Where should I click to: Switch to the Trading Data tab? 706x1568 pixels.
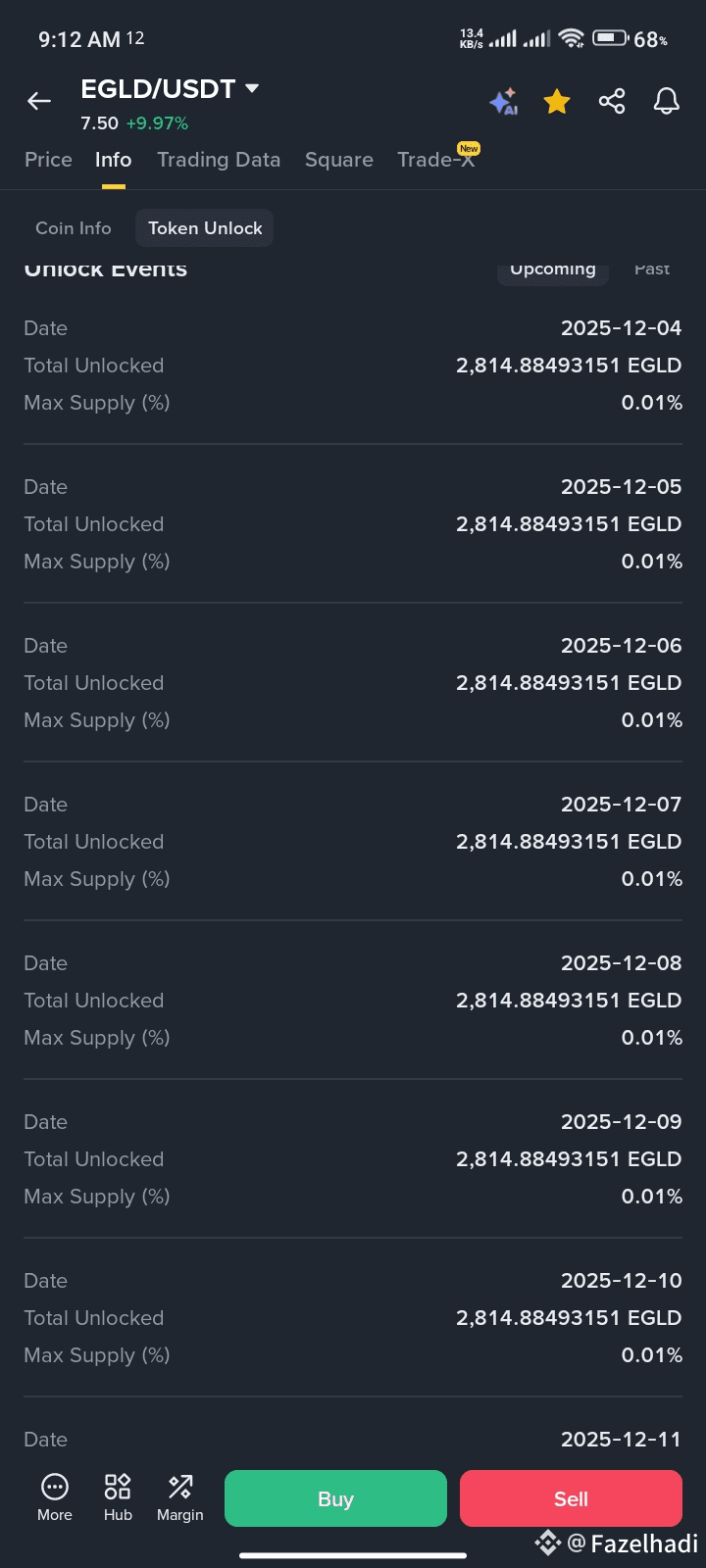(x=219, y=160)
